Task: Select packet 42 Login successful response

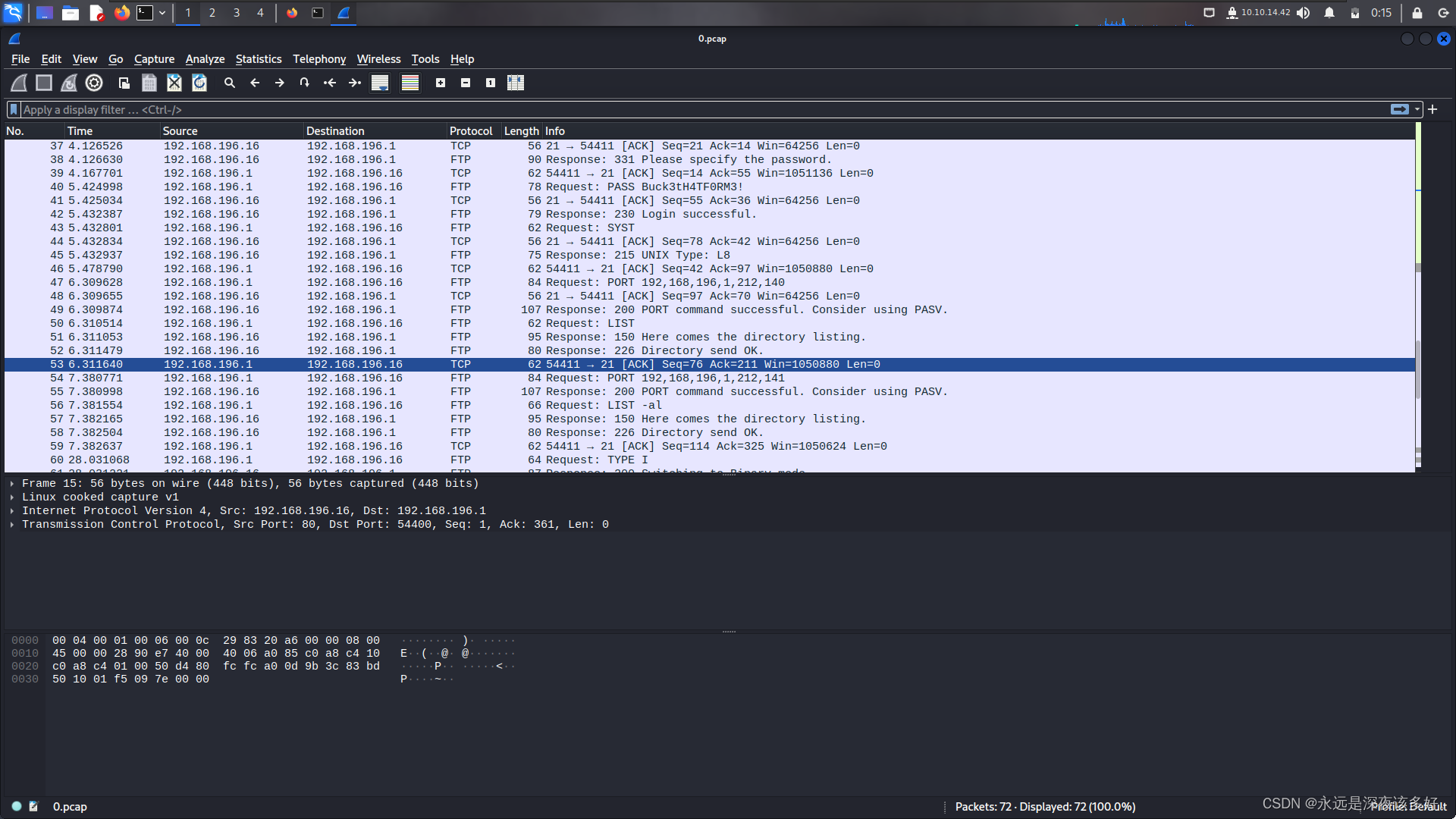Action: pyautogui.click(x=709, y=215)
